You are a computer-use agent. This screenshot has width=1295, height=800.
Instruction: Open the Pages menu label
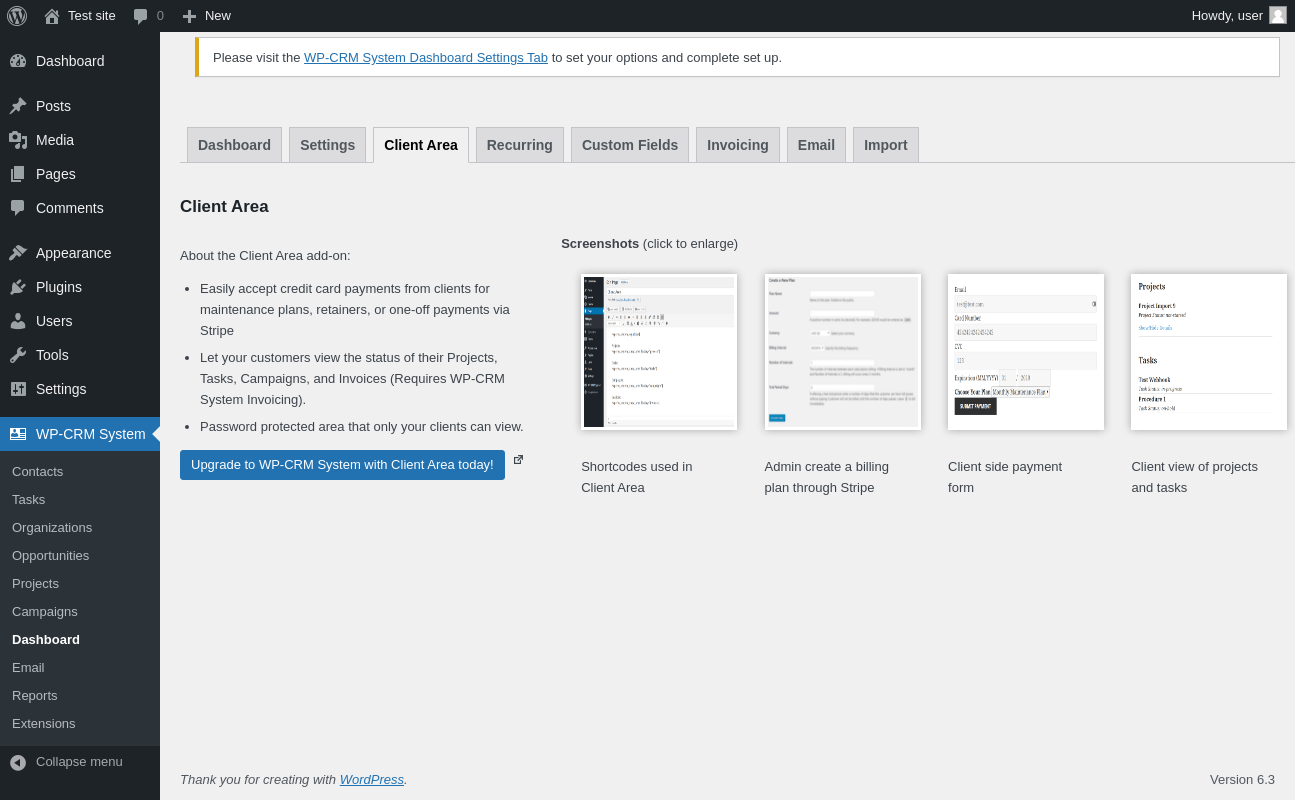point(56,174)
